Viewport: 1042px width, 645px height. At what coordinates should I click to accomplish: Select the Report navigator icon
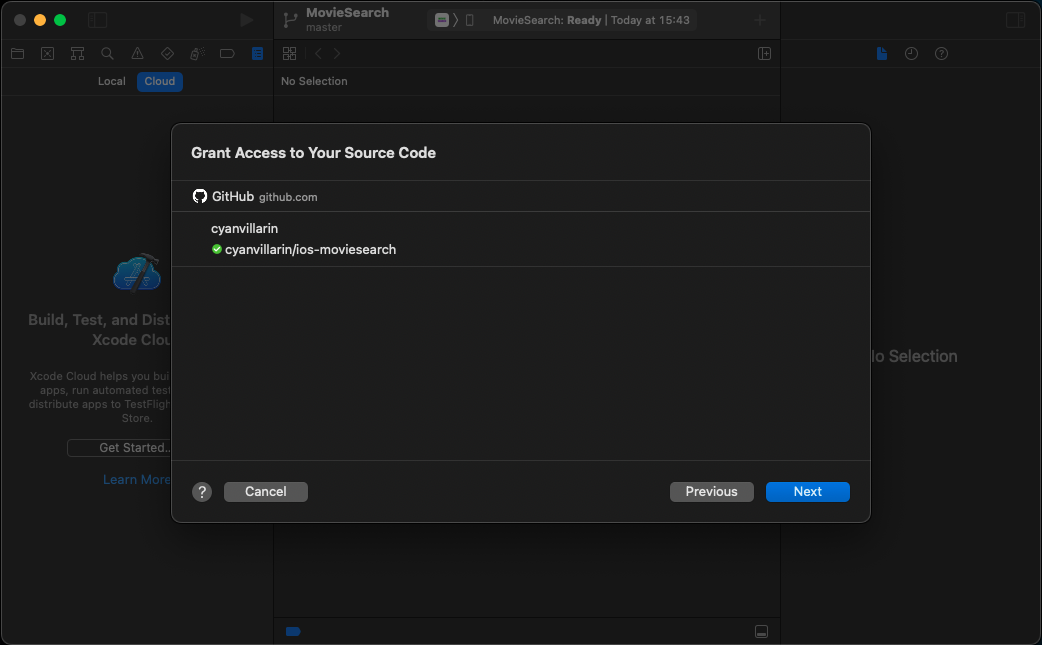click(257, 54)
